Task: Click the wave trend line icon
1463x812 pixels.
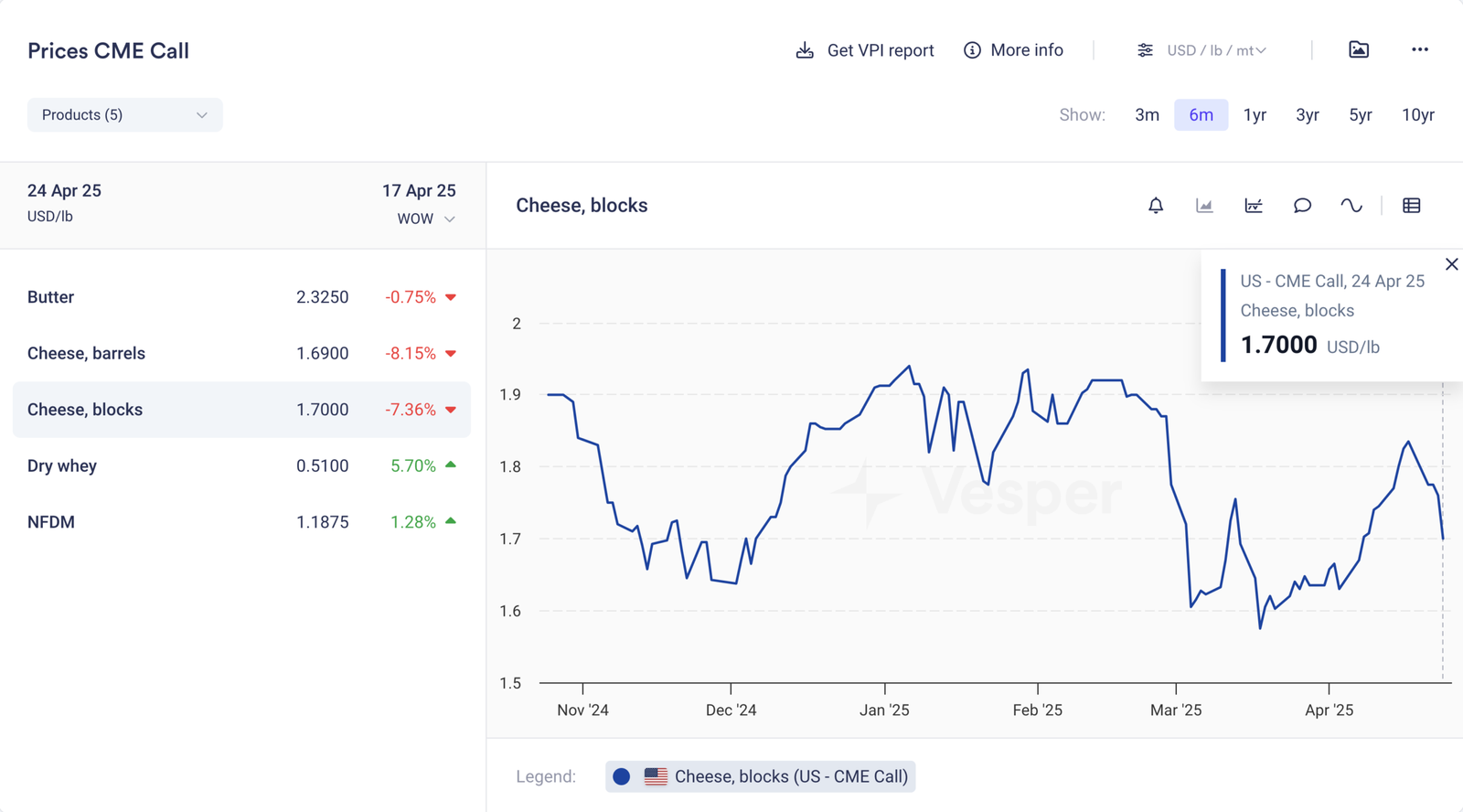Action: point(1351,206)
